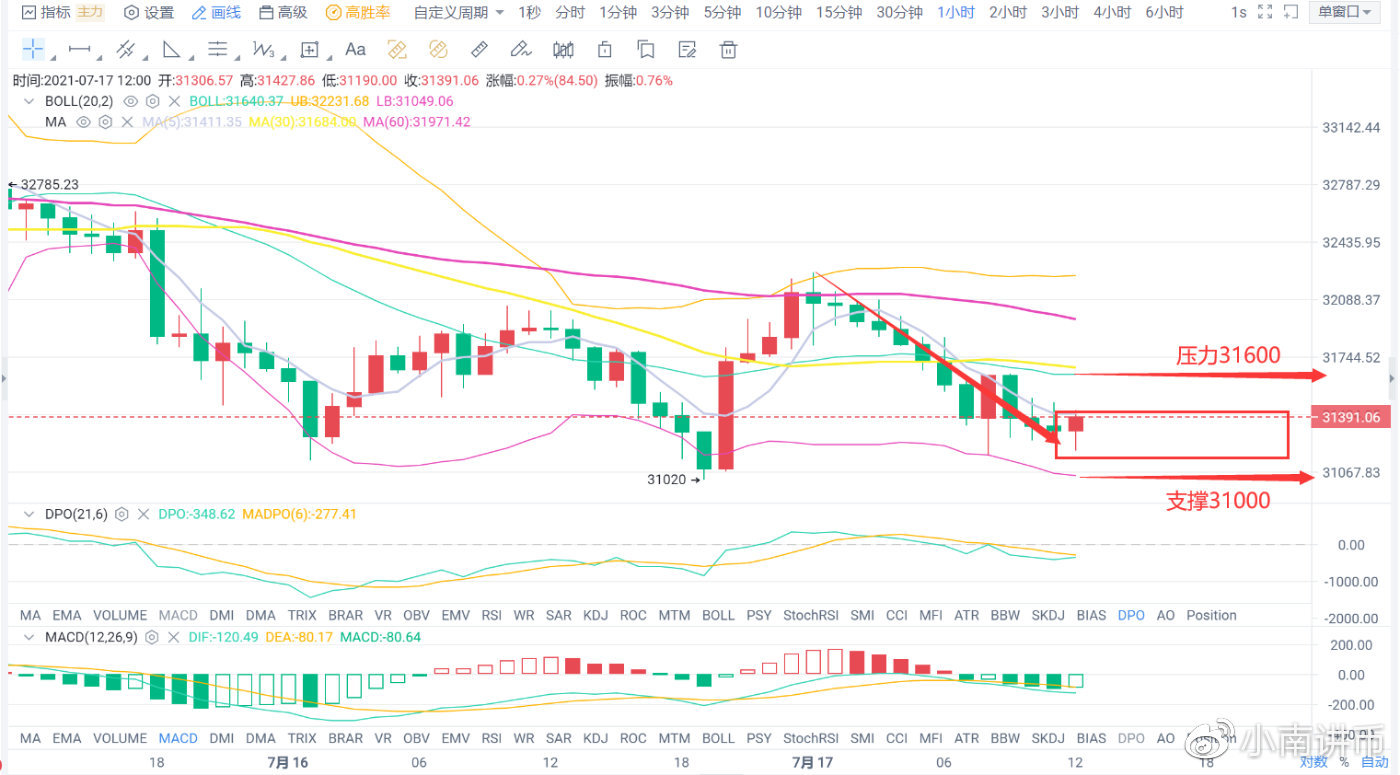This screenshot has height=775, width=1400.
Task: Open the 设置 settings button
Action: [148, 13]
